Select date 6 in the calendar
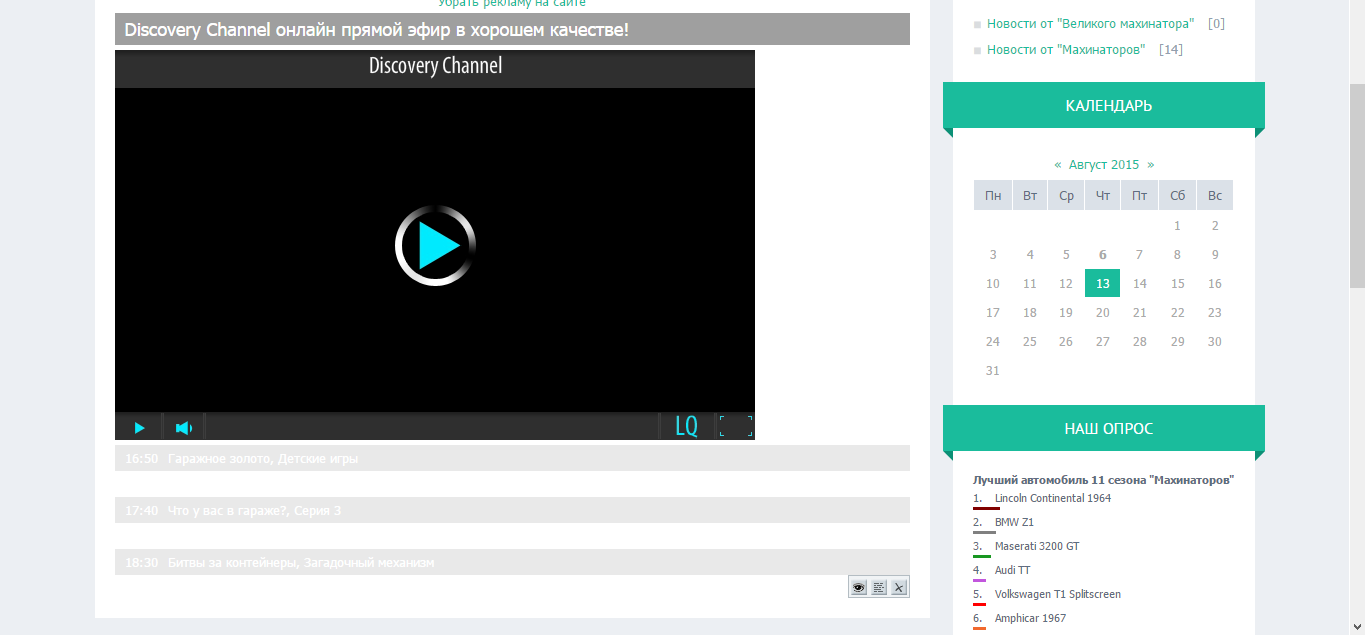The image size is (1365, 635). tap(1102, 254)
